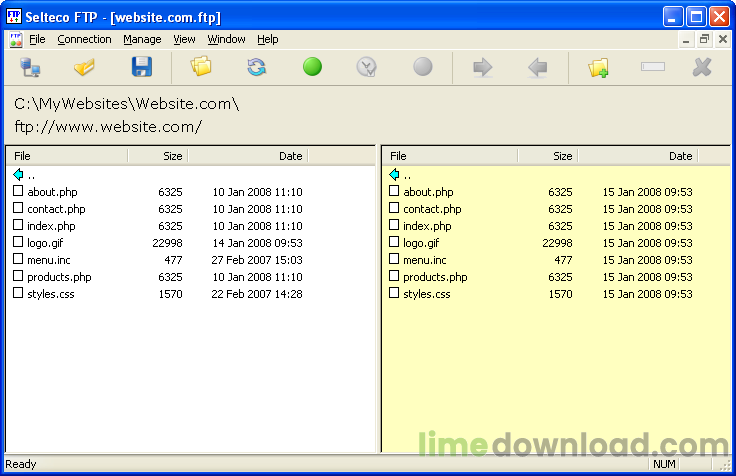Image resolution: width=736 pixels, height=476 pixels.
Task: Check contact.php in the remote pane
Action: point(394,207)
